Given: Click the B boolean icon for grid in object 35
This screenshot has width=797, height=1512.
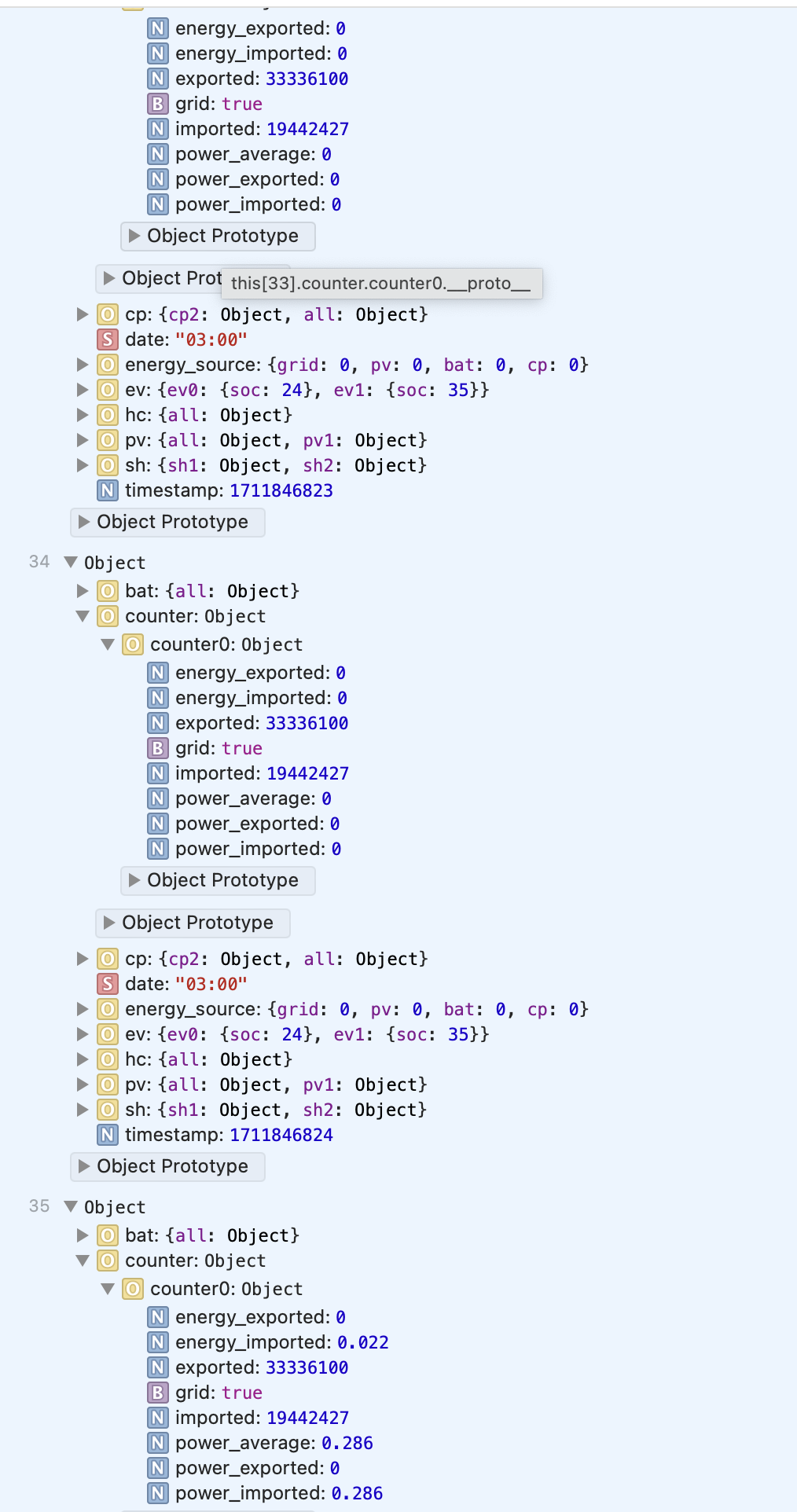Looking at the screenshot, I should 158,1393.
